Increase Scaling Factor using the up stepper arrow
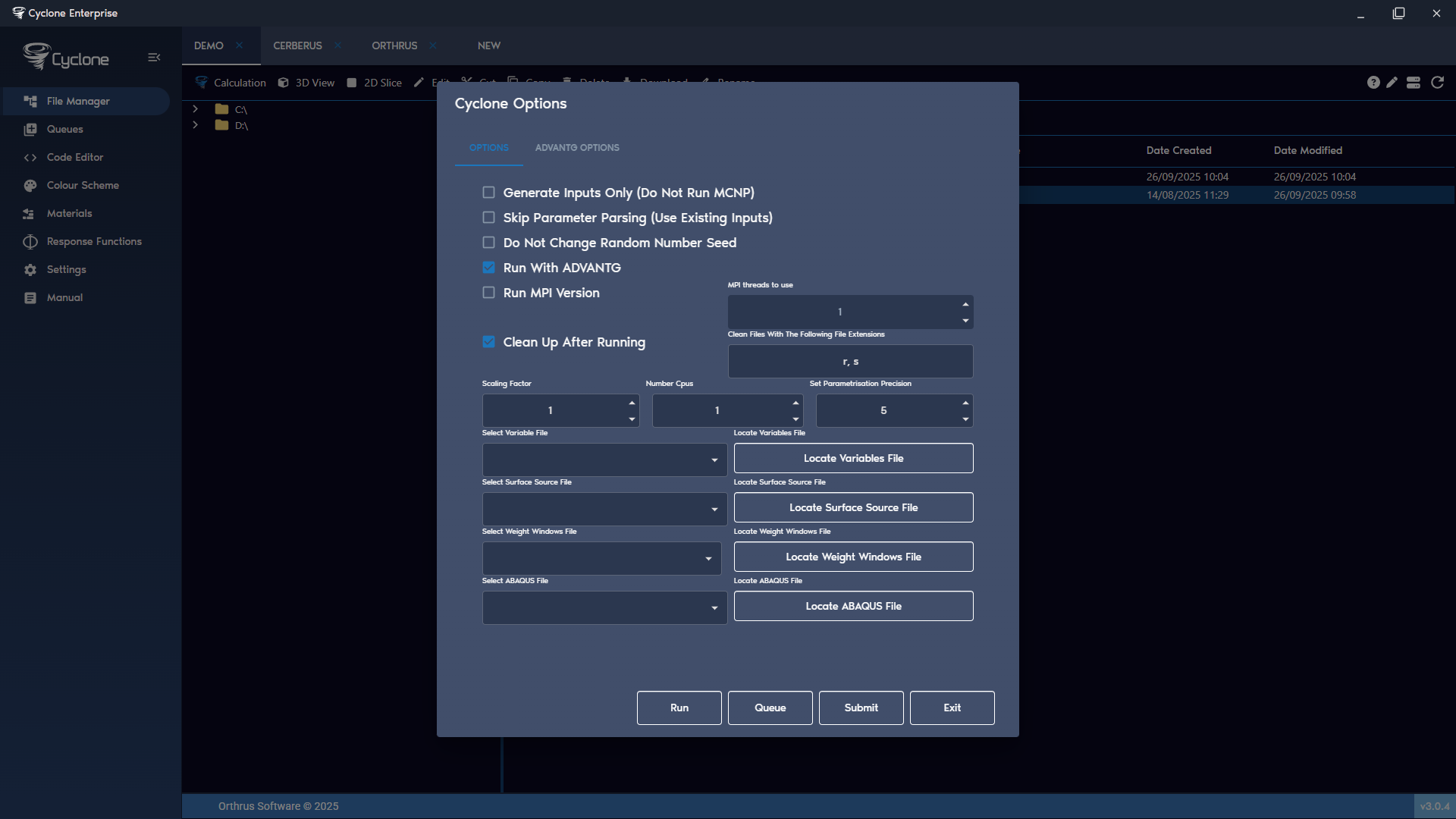Image resolution: width=1456 pixels, height=819 pixels. (x=633, y=403)
